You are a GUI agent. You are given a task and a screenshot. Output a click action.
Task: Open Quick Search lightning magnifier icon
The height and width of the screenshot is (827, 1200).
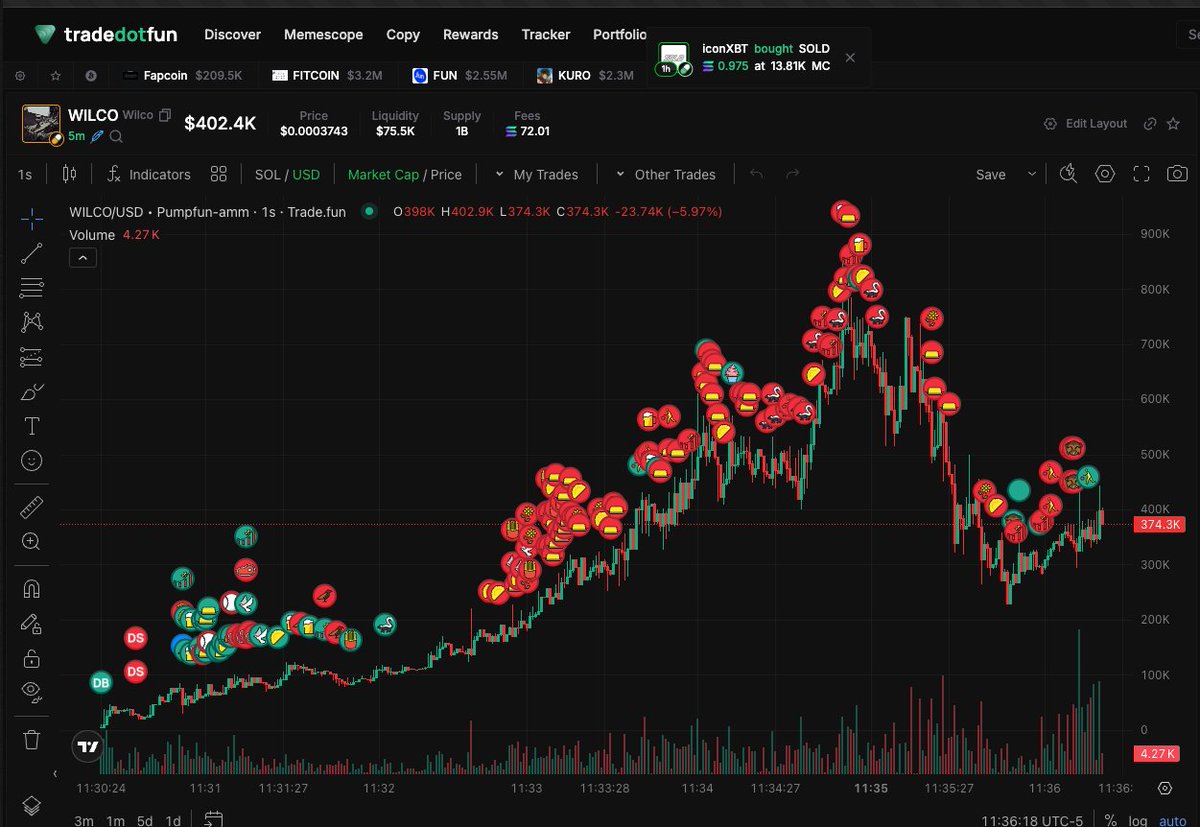[1068, 174]
